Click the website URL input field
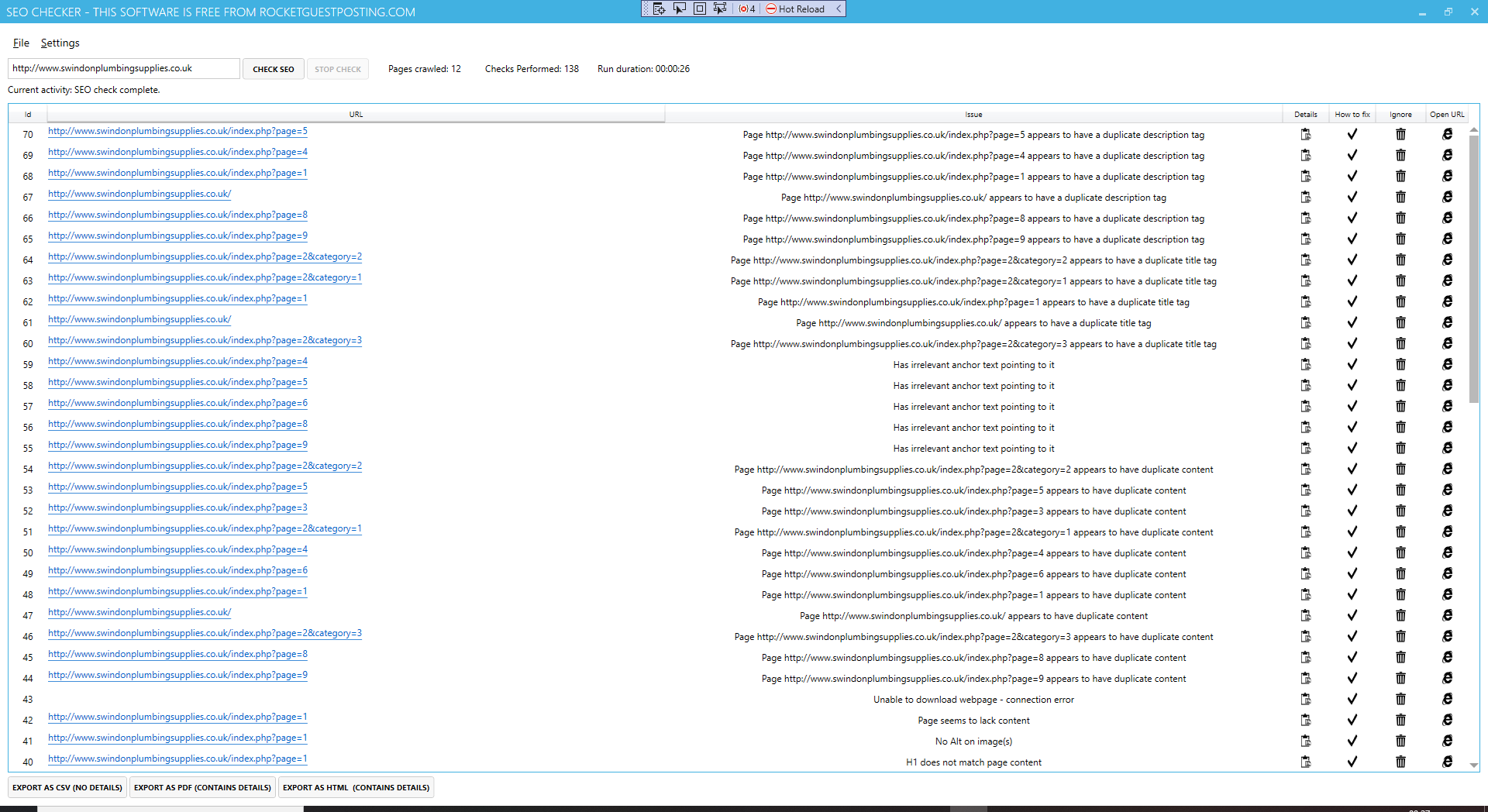Viewport: 1488px width, 812px height. coord(124,68)
